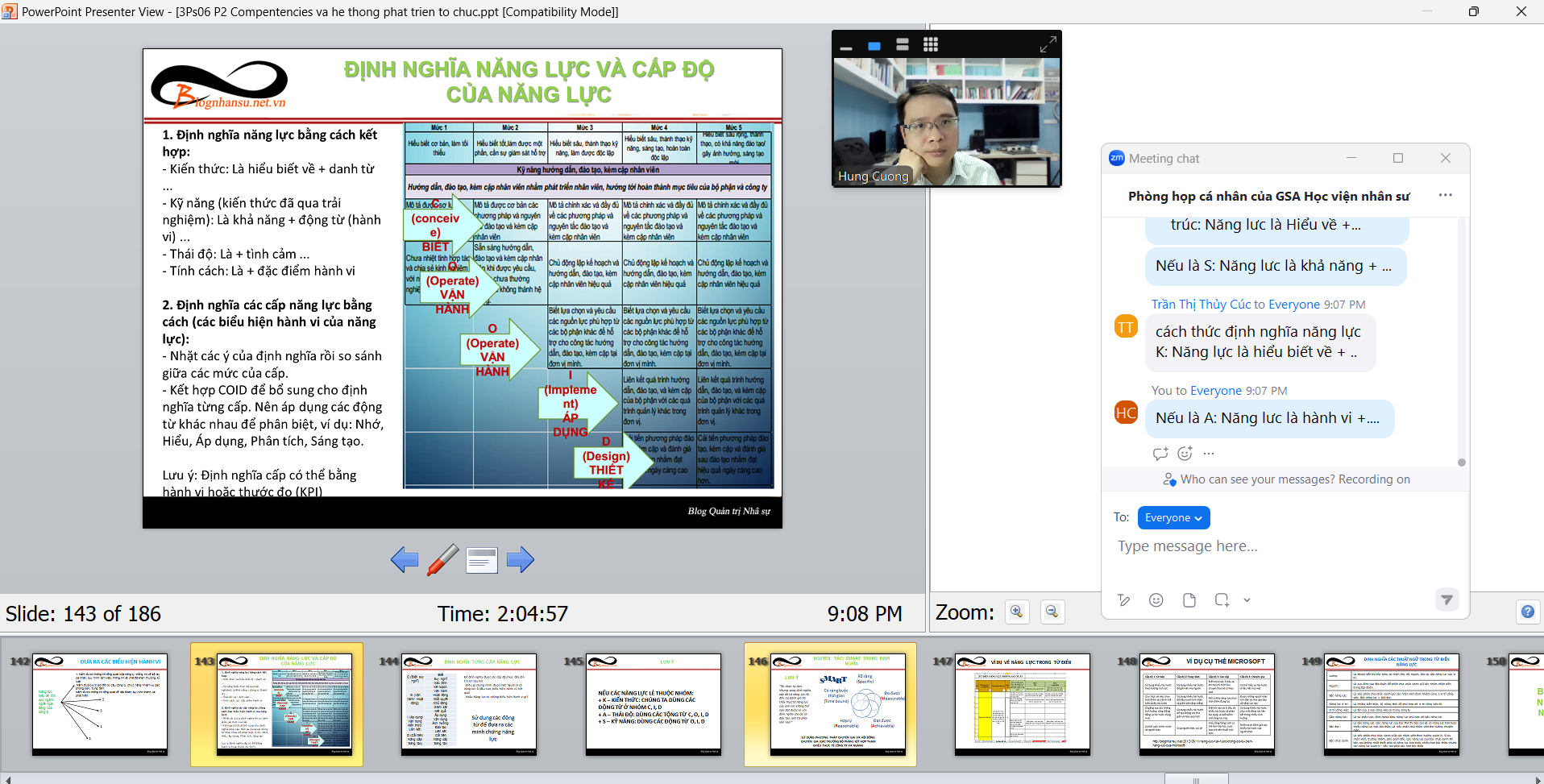This screenshot has width=1544, height=784.
Task: Open the chat emoji picker
Action: [x=1156, y=599]
